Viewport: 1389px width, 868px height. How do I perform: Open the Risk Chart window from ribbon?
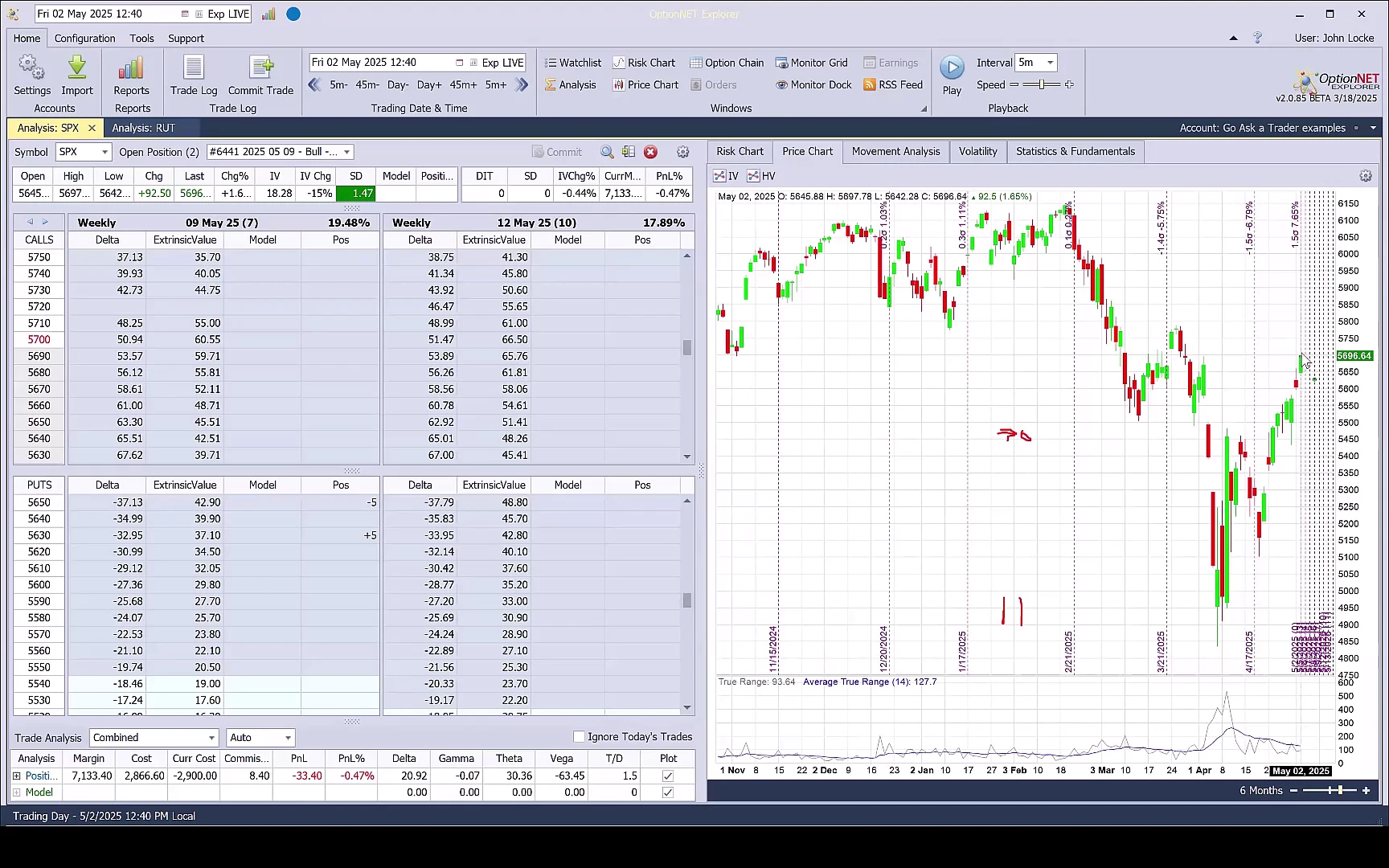tap(644, 63)
